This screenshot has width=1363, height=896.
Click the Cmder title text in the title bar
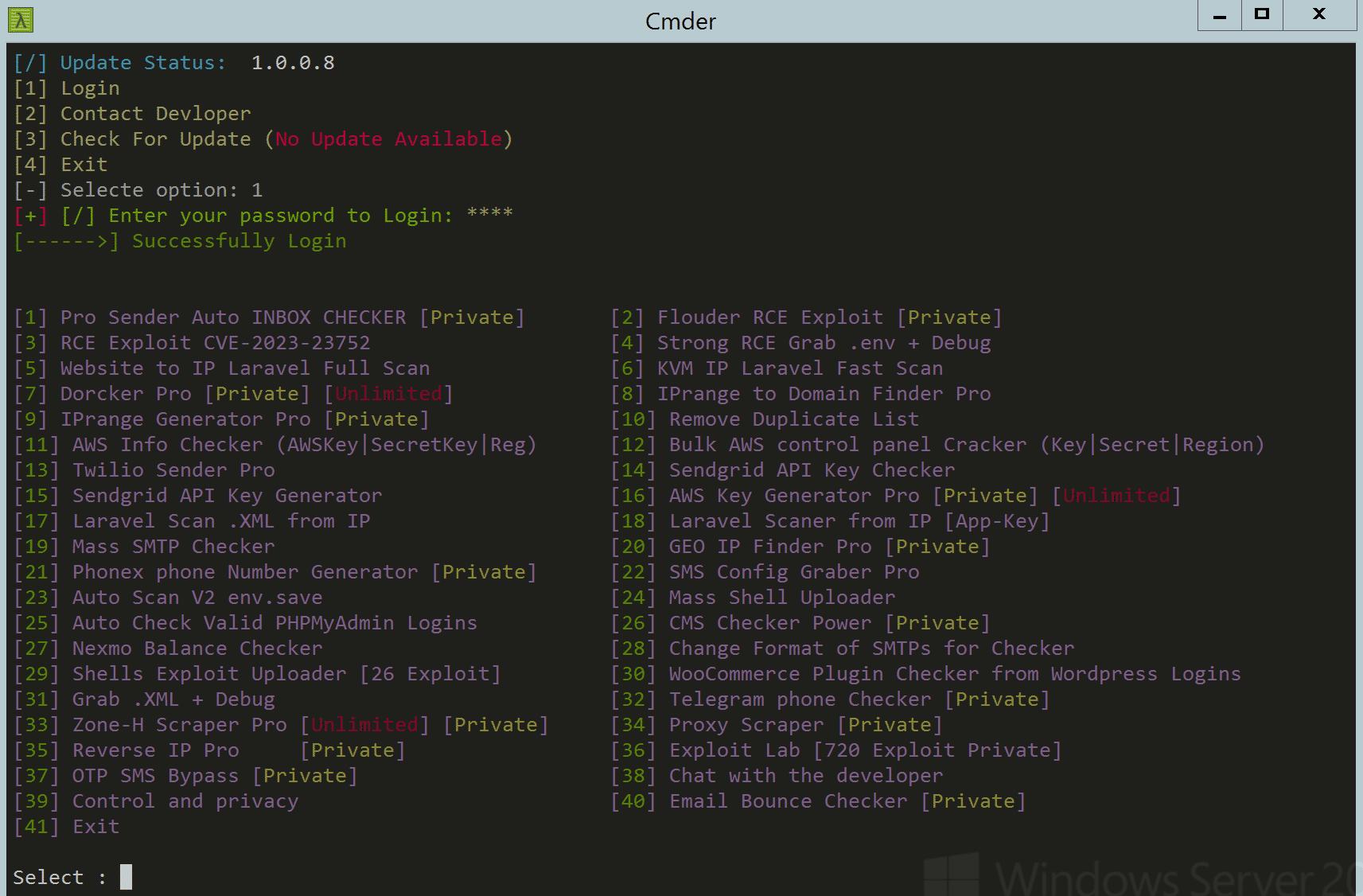680,21
